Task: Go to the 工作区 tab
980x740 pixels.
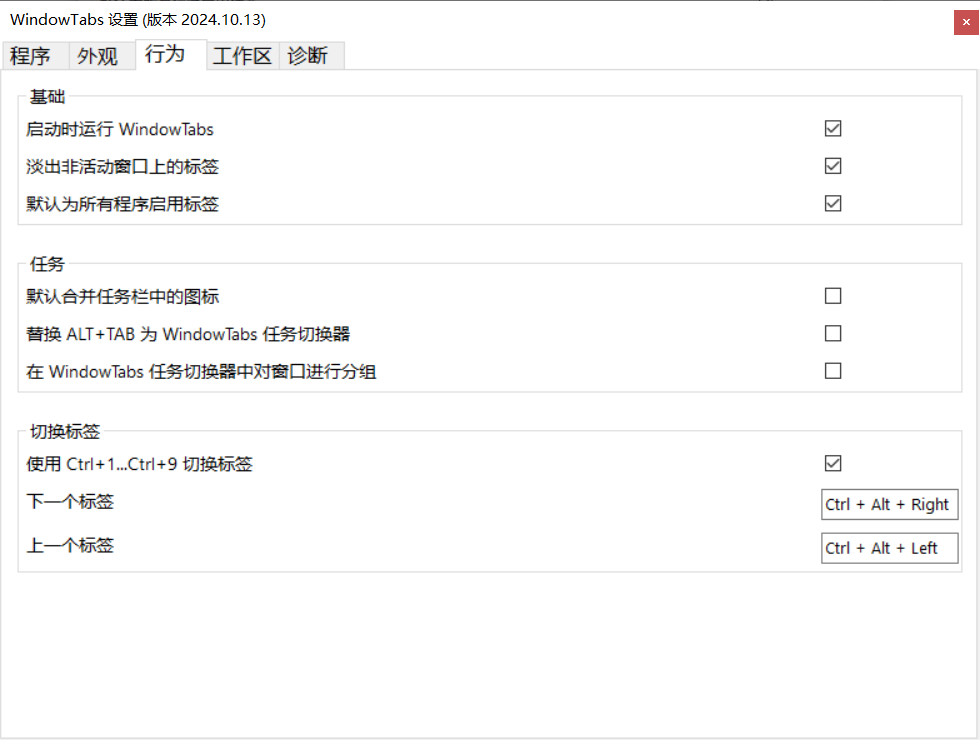Action: [x=242, y=56]
